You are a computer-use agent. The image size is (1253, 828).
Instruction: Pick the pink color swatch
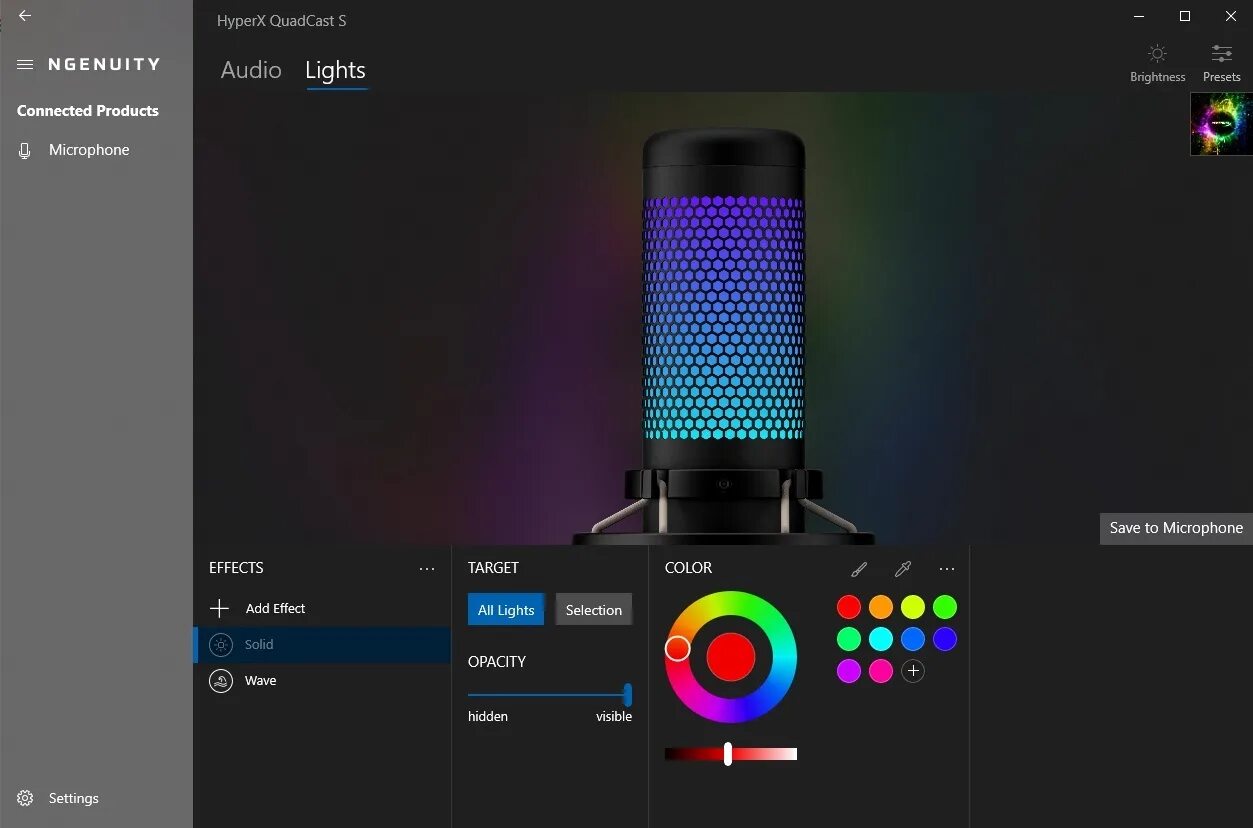point(881,671)
